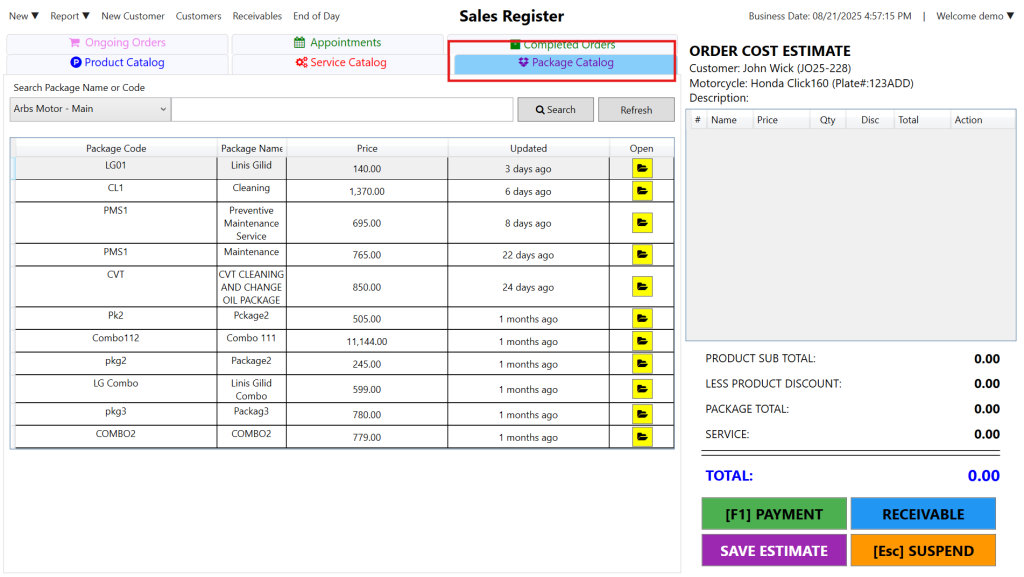Open the COMBO2 package folder icon

point(642,437)
